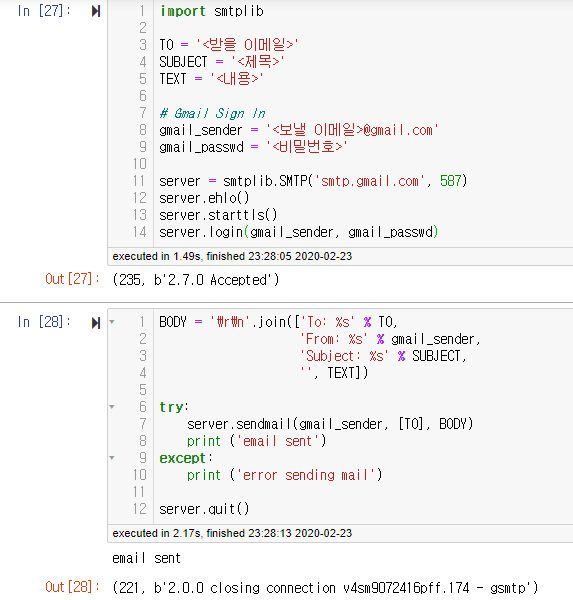Click line number 12 in cell 28
The width and height of the screenshot is (573, 600).
point(140,509)
